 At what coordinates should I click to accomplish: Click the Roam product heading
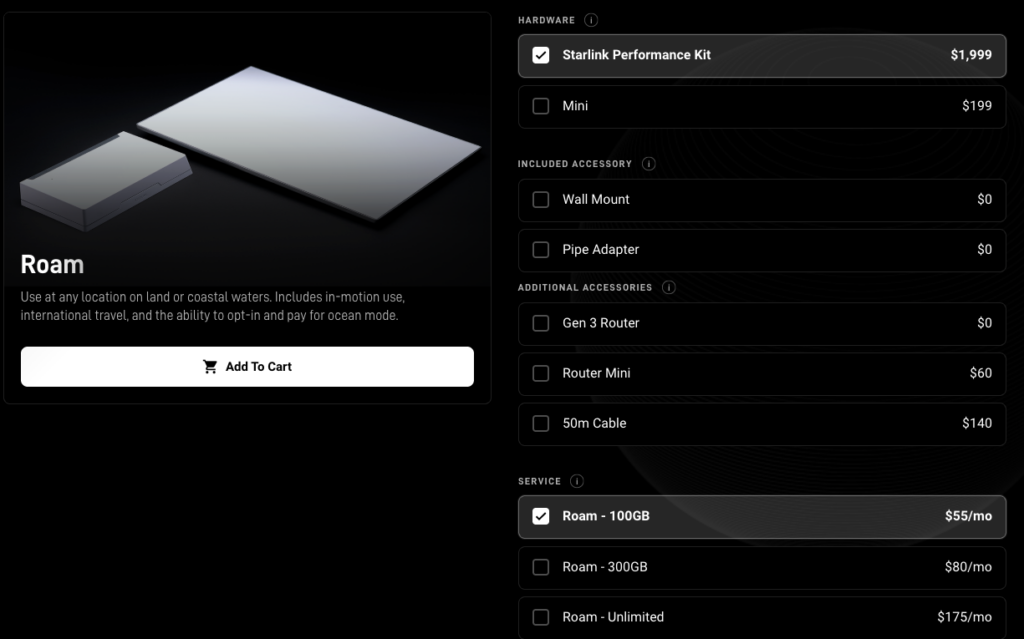point(52,265)
